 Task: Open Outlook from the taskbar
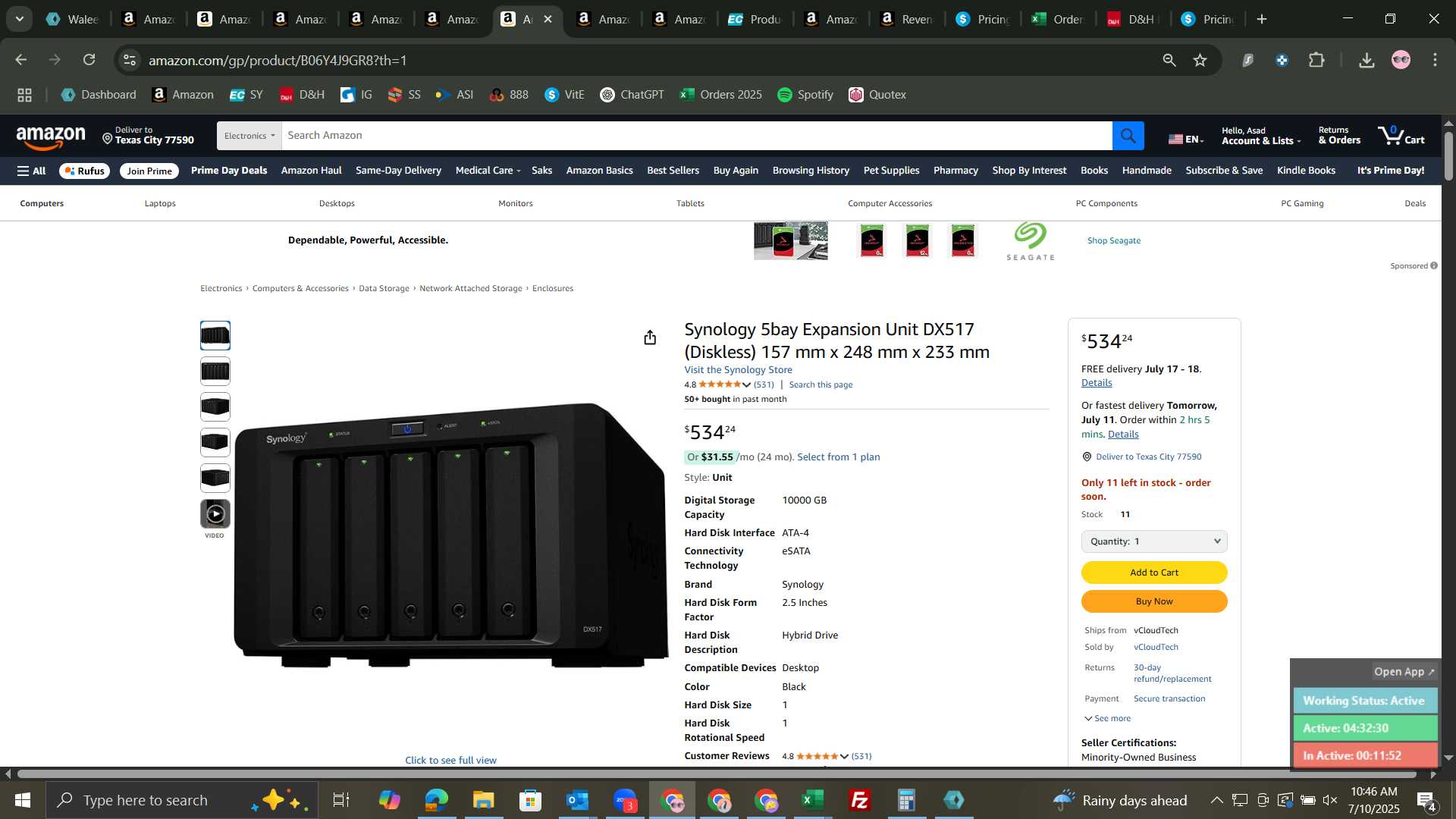(x=577, y=800)
